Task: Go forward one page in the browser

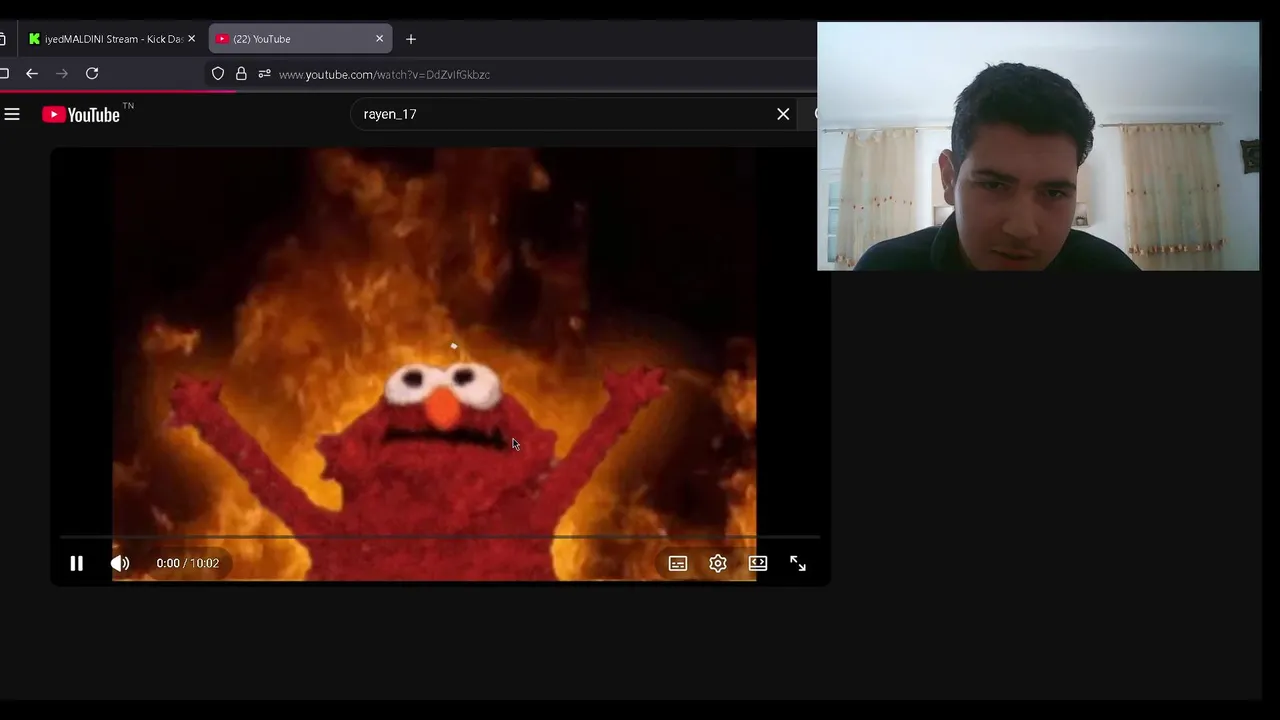Action: (x=62, y=74)
